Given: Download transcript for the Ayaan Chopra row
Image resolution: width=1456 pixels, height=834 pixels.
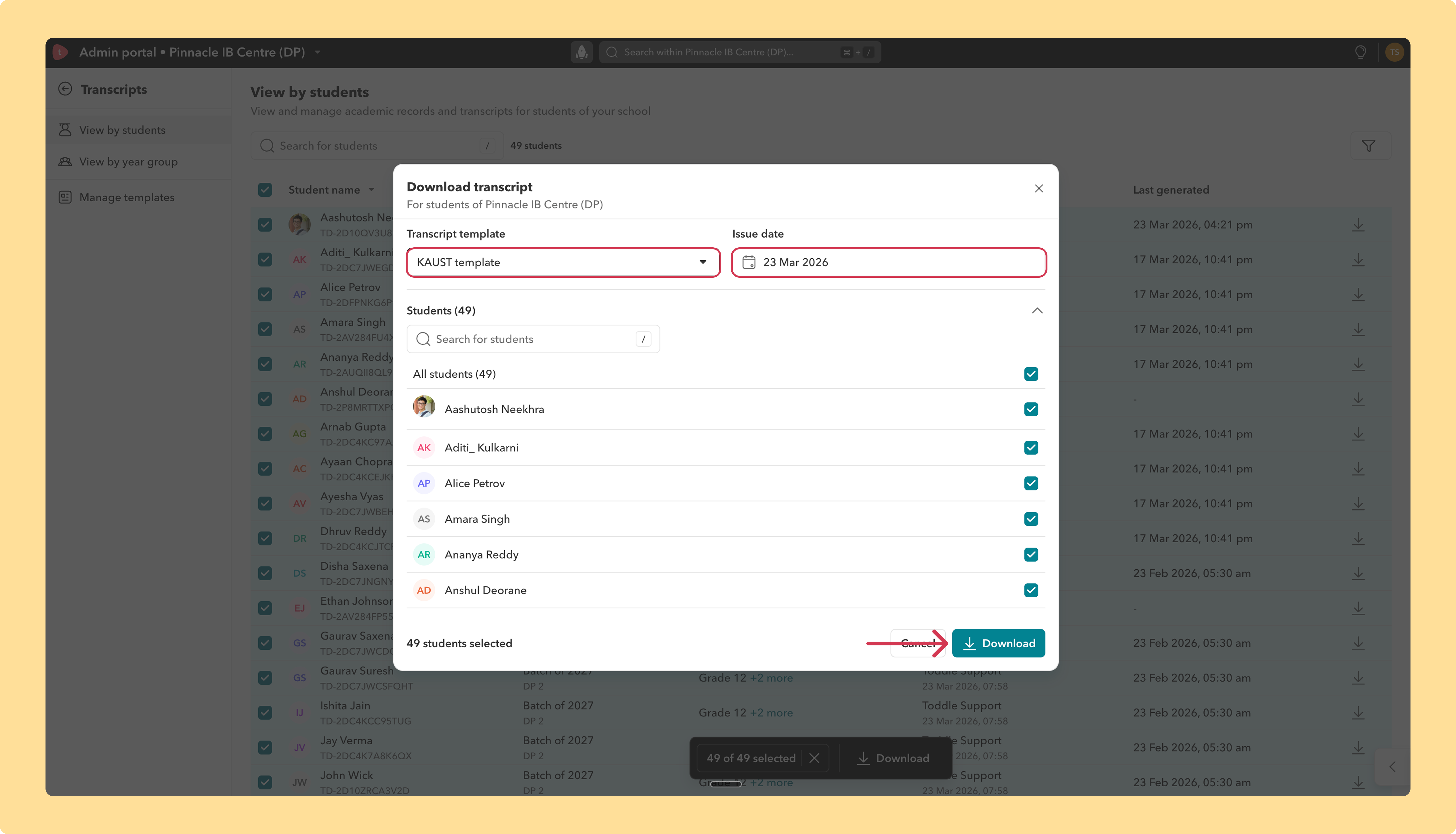Looking at the screenshot, I should pyautogui.click(x=1358, y=469).
